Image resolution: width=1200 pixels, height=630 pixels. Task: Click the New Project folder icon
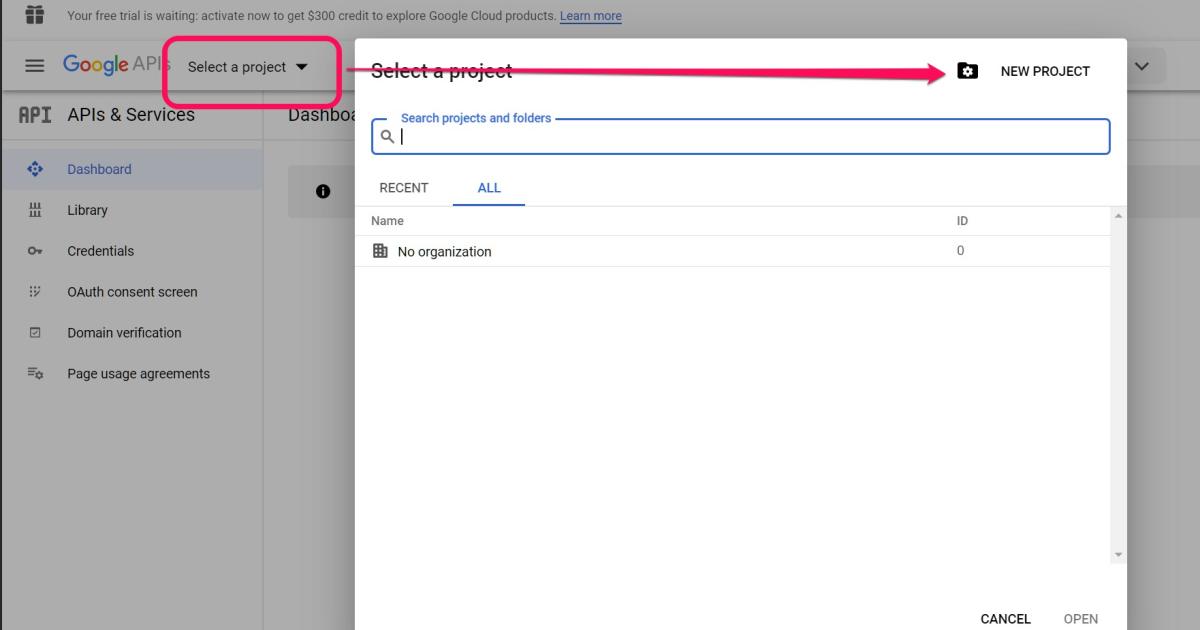click(967, 71)
